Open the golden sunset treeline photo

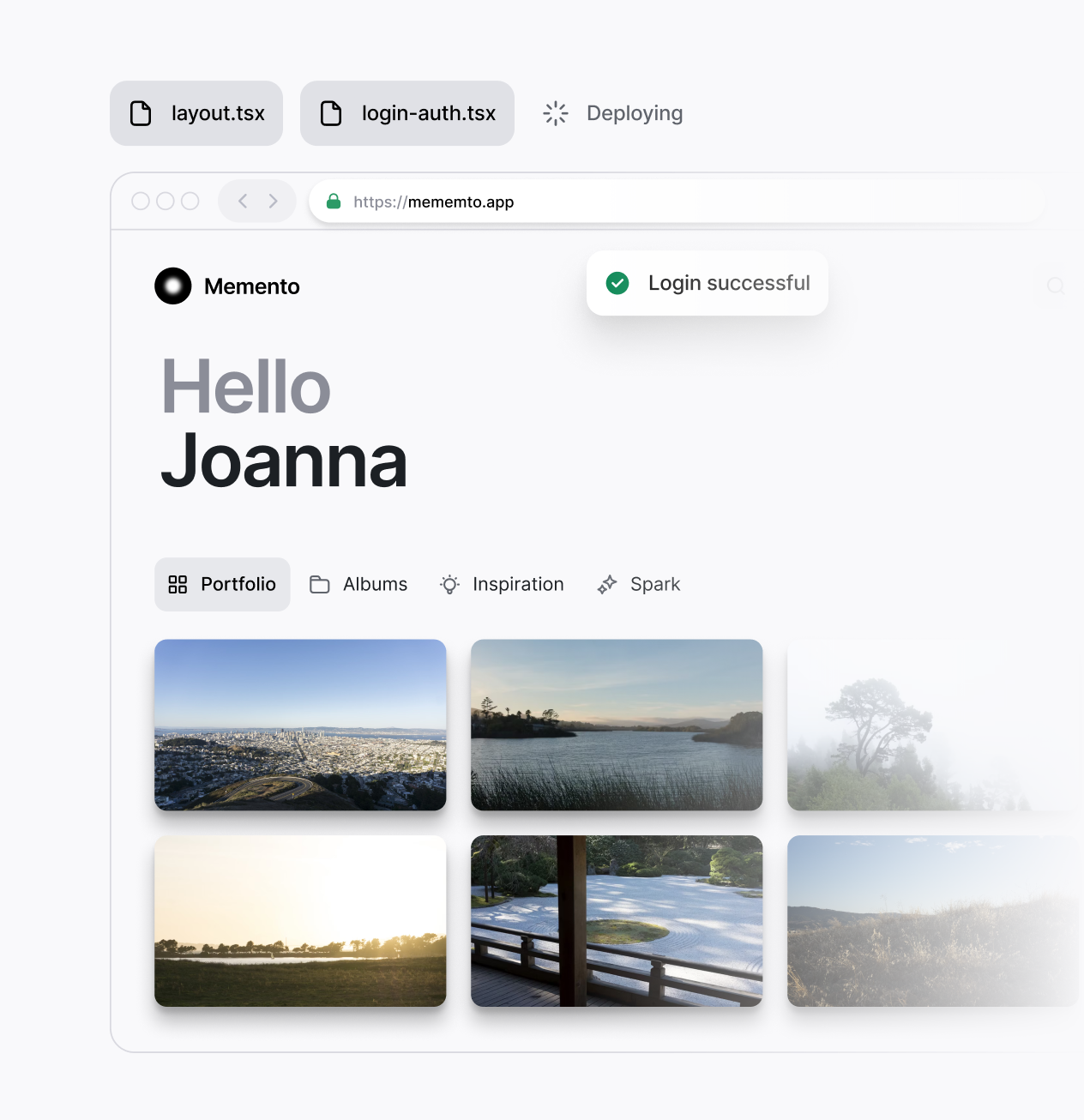[x=300, y=921]
